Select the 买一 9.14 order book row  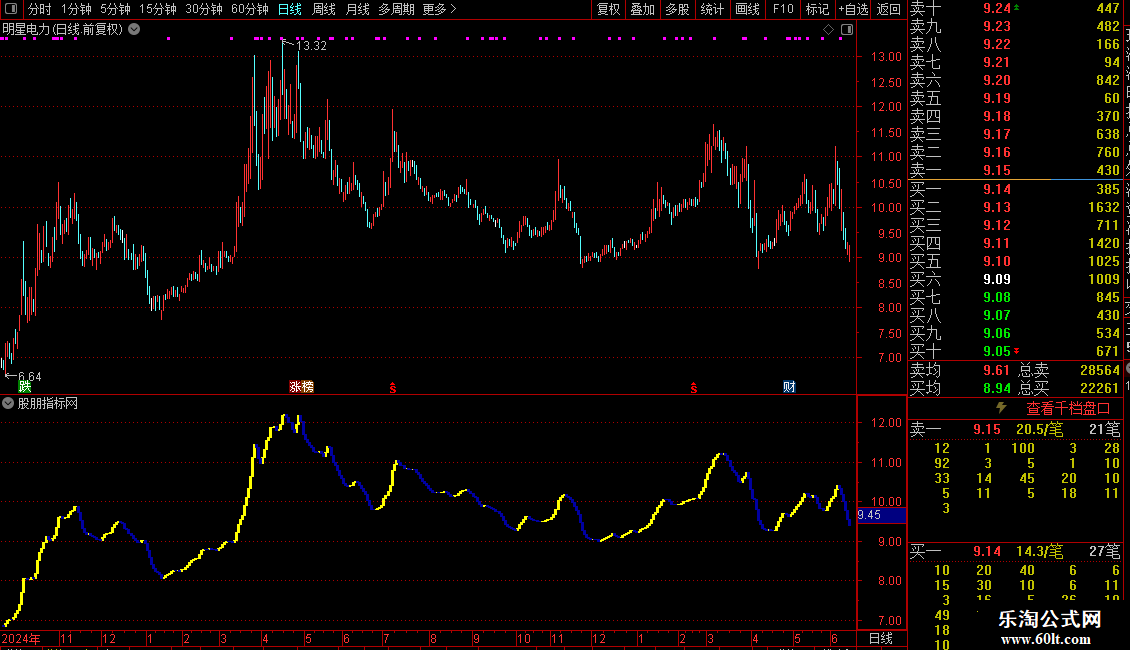coord(1015,190)
